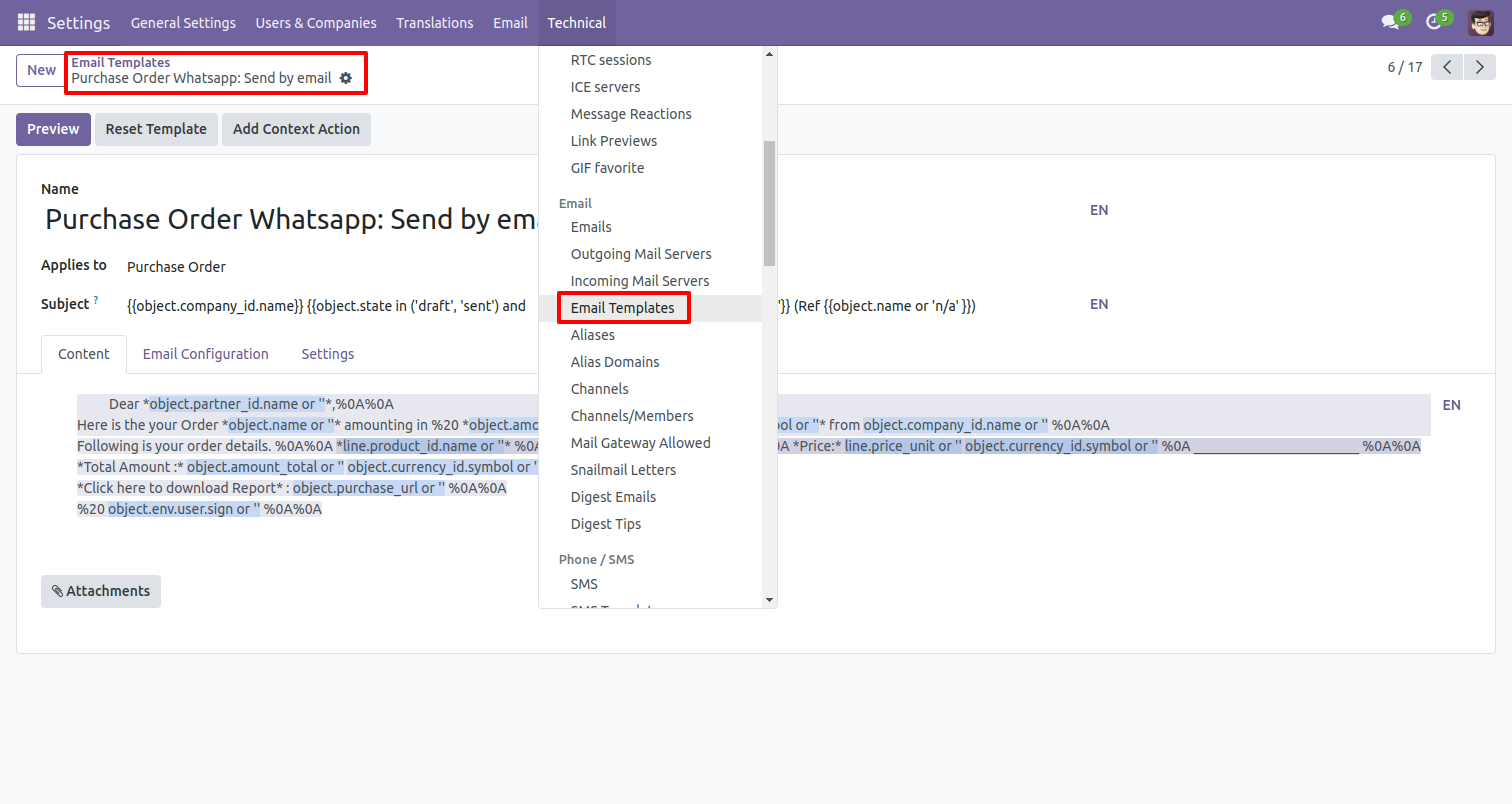Go to the next record arrow

click(x=1480, y=67)
